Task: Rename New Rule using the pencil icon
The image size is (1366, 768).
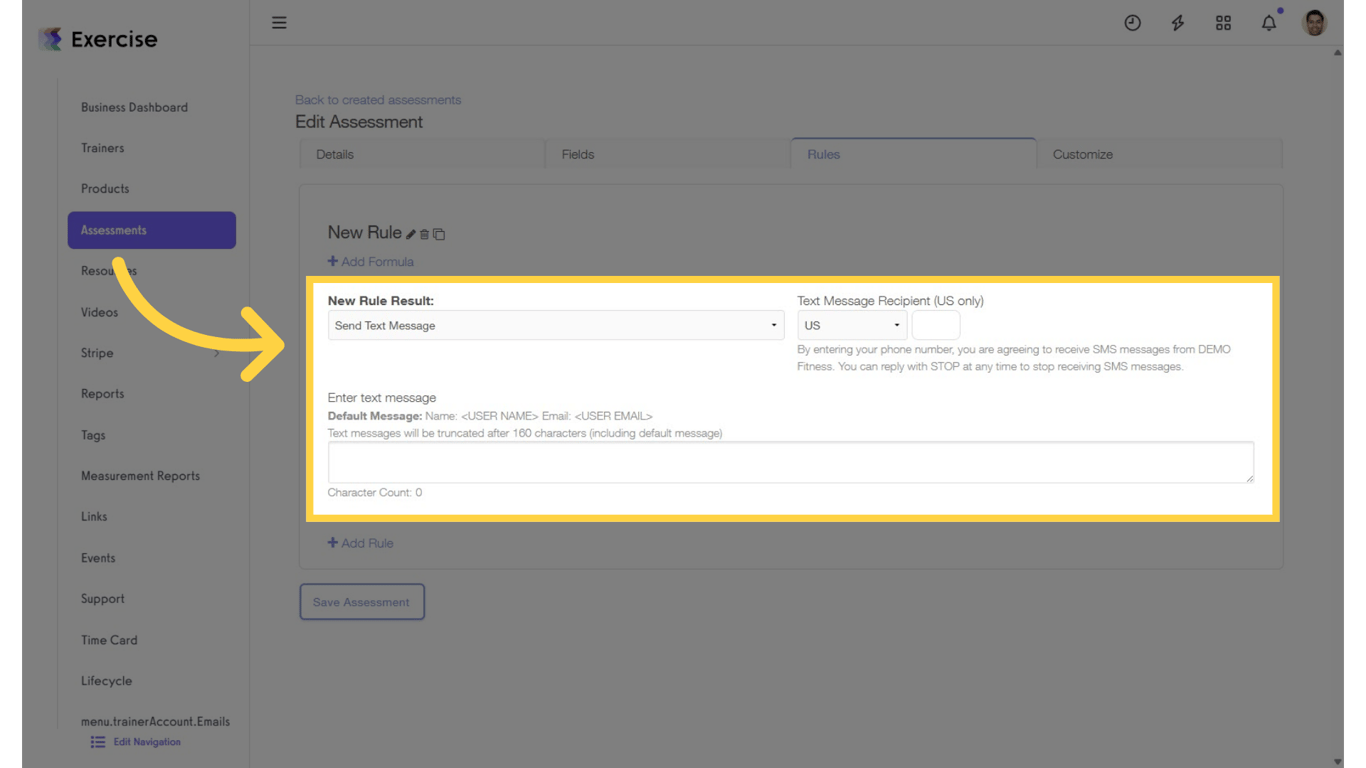Action: click(413, 233)
